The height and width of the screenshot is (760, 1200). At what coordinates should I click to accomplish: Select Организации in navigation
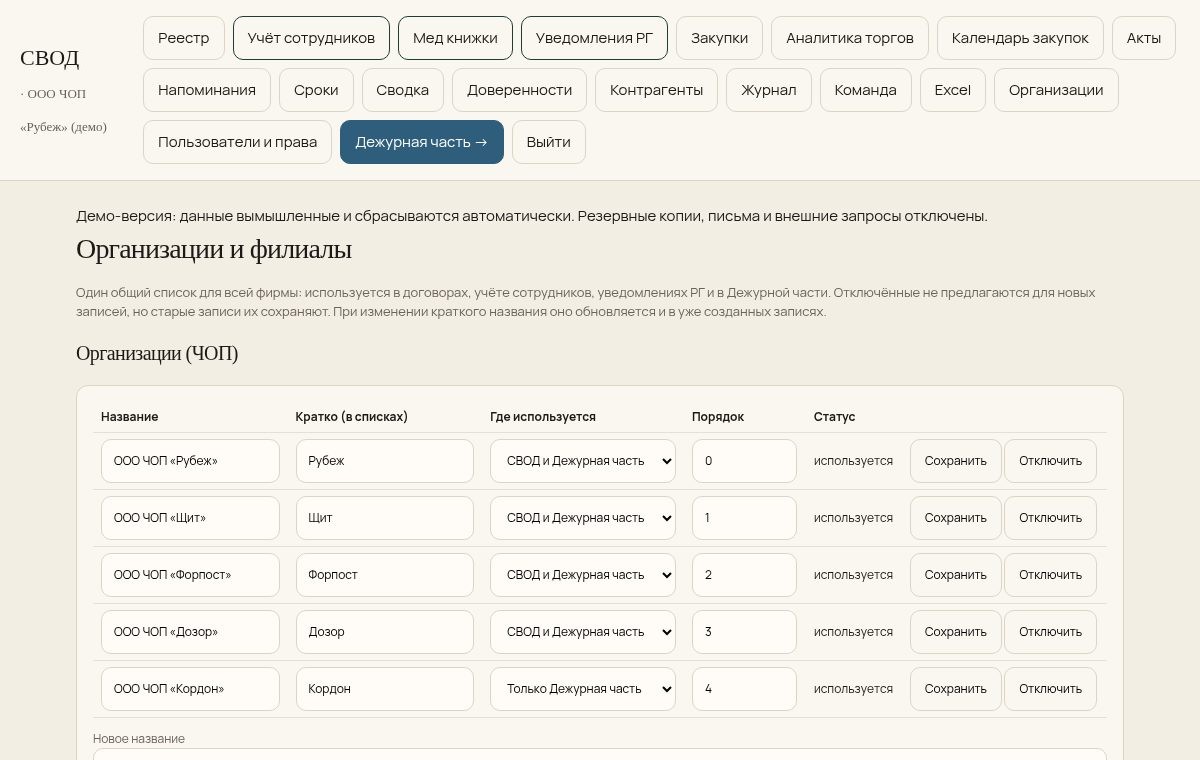[1056, 90]
